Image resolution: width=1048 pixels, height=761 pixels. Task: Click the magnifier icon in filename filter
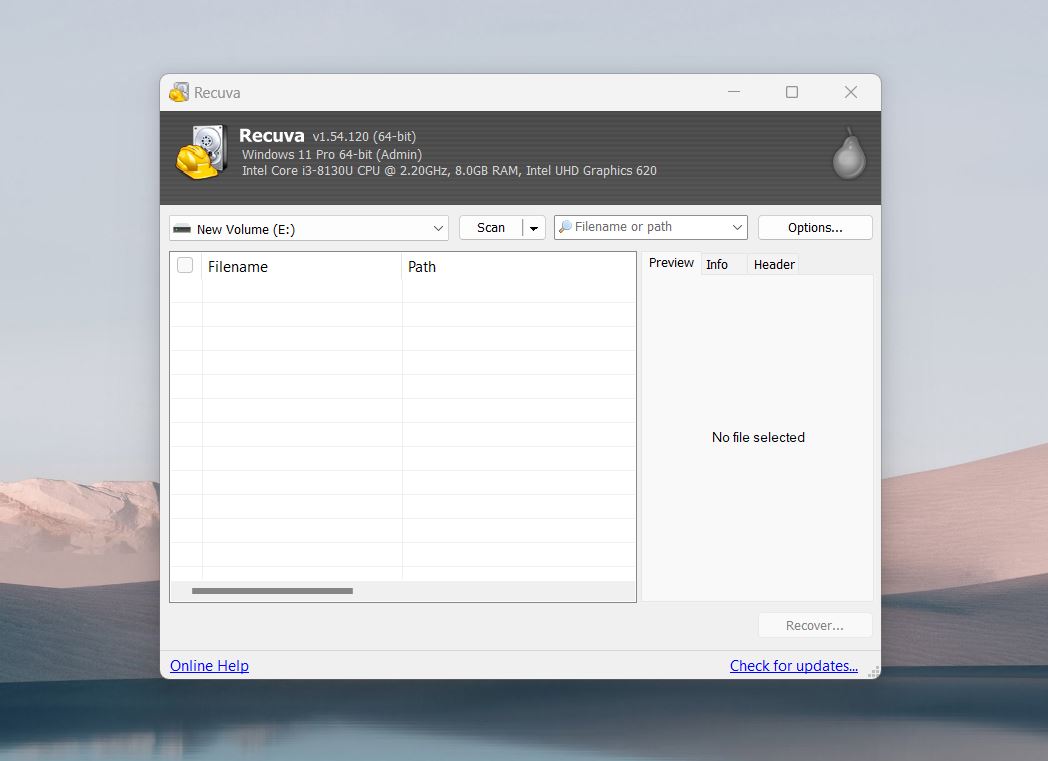pos(565,227)
